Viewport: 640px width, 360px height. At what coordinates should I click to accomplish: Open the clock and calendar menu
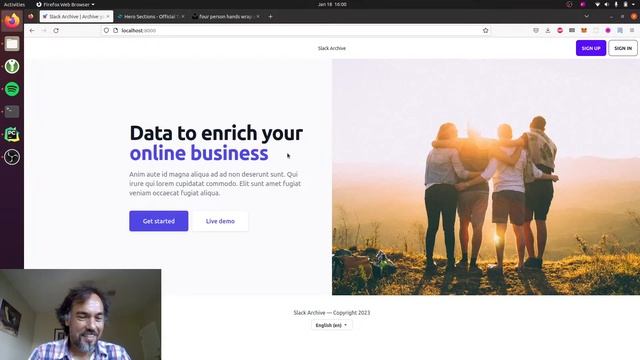click(332, 4)
